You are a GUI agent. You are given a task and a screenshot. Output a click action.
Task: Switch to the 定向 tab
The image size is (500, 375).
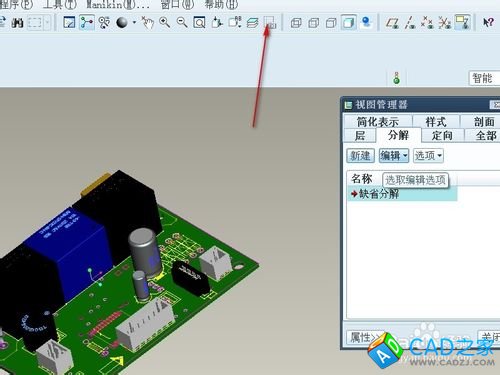tap(442, 135)
